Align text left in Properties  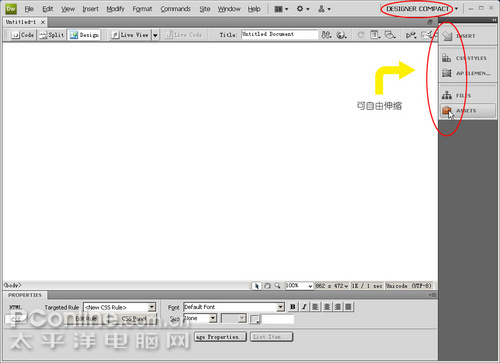[315, 307]
